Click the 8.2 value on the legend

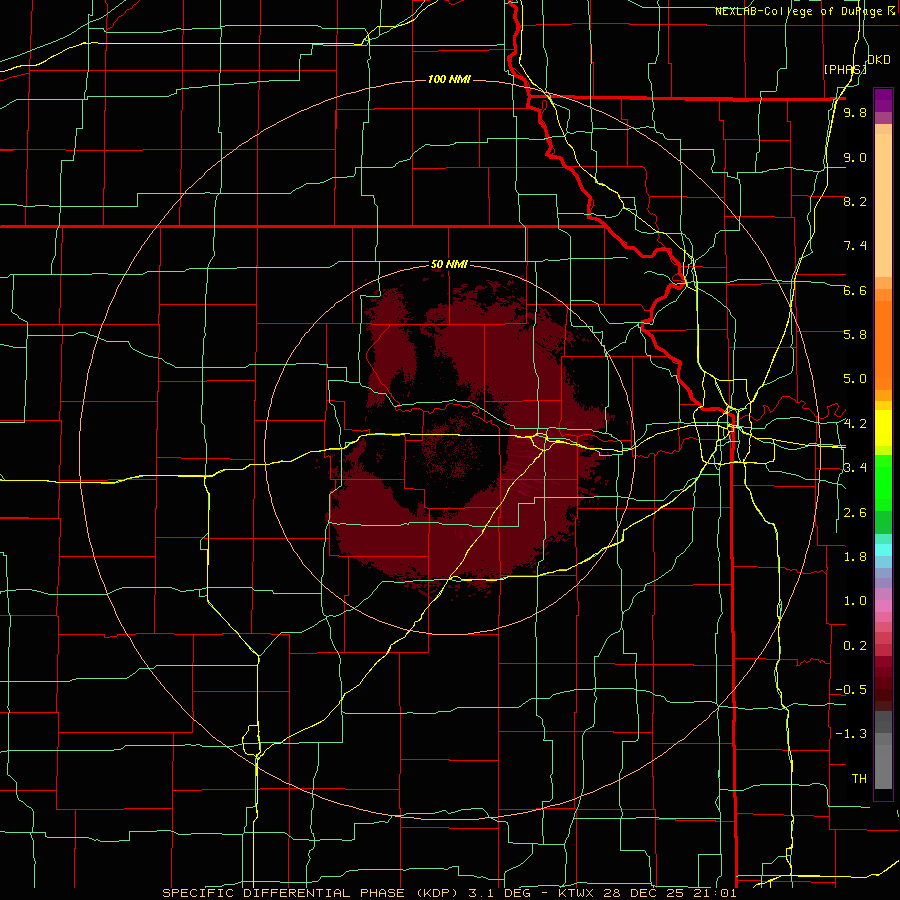point(855,201)
